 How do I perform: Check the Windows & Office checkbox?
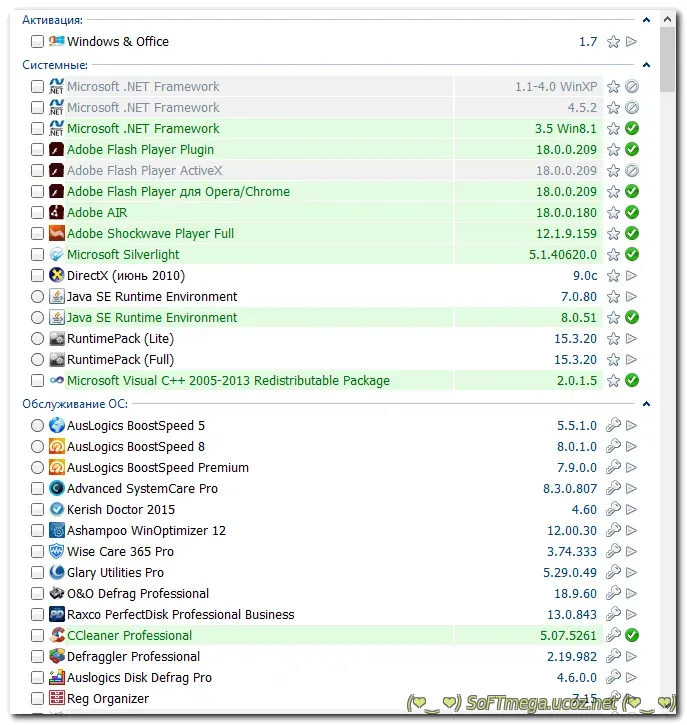[x=38, y=42]
